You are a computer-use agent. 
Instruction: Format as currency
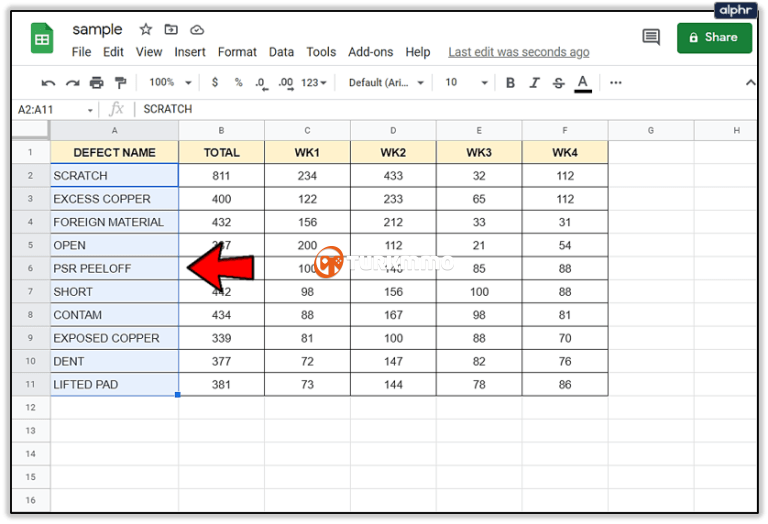215,82
